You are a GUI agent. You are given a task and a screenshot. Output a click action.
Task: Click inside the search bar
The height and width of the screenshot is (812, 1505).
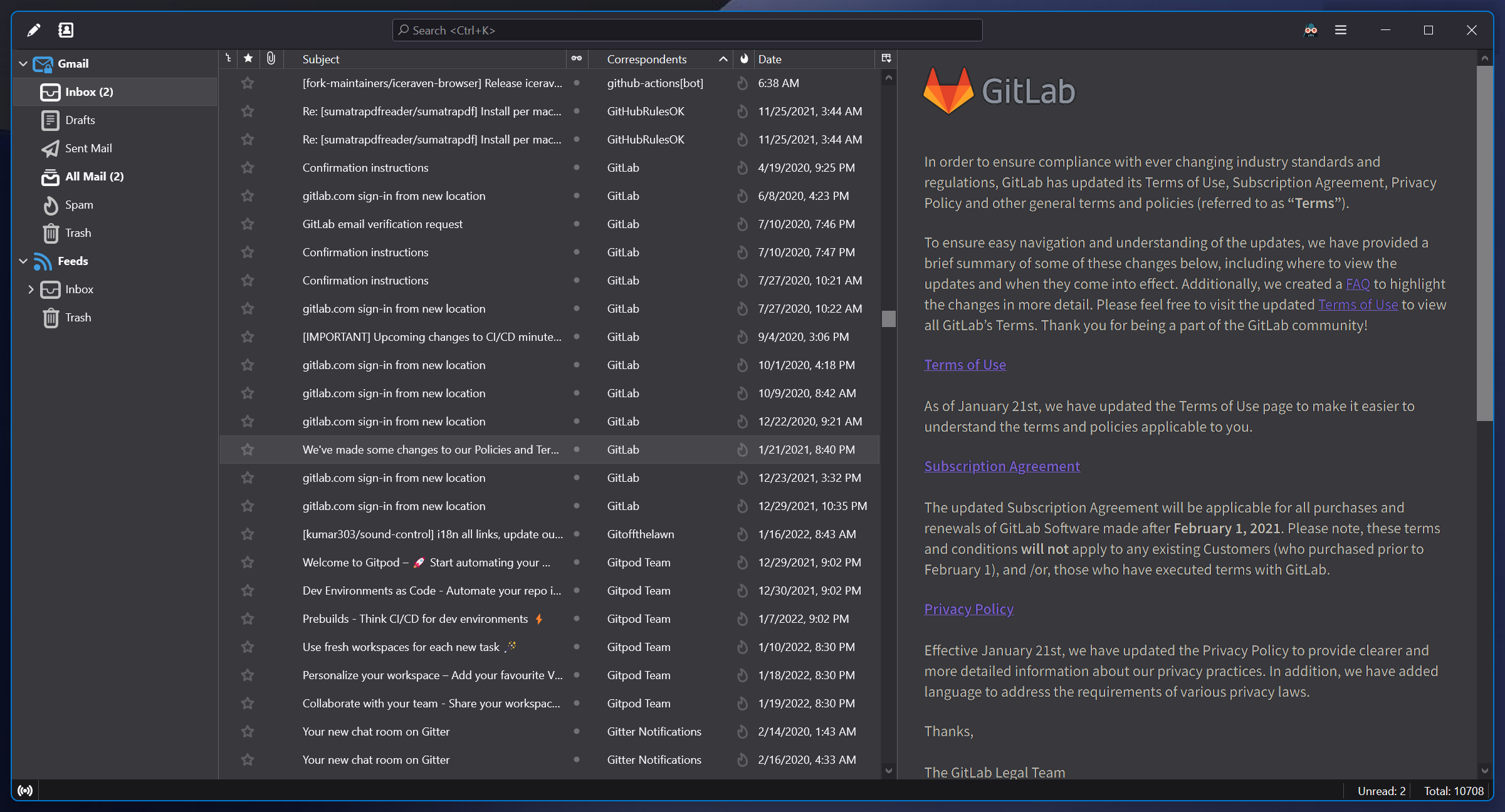pyautogui.click(x=688, y=29)
